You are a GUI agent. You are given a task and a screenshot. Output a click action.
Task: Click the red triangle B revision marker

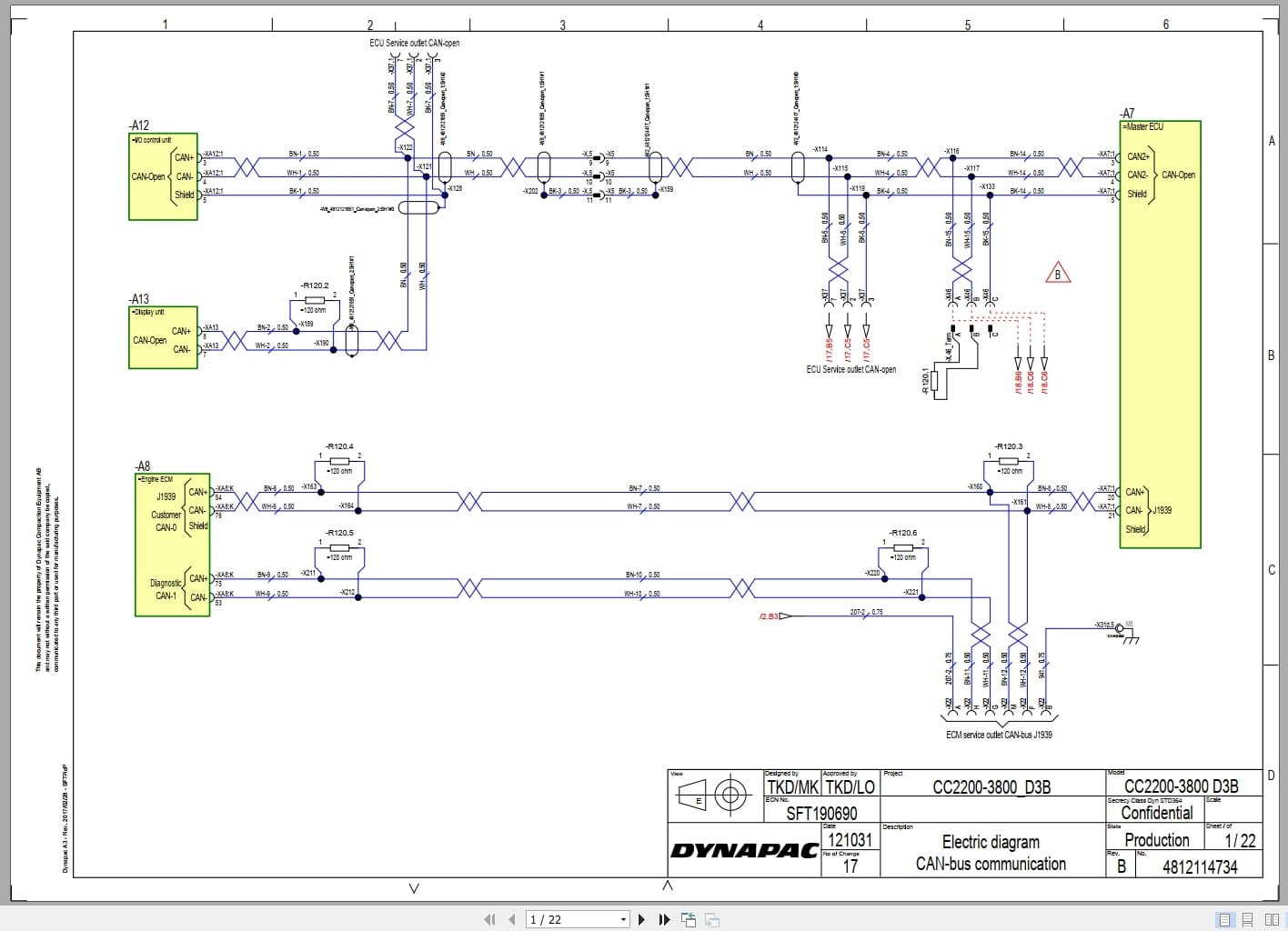coord(1057,273)
